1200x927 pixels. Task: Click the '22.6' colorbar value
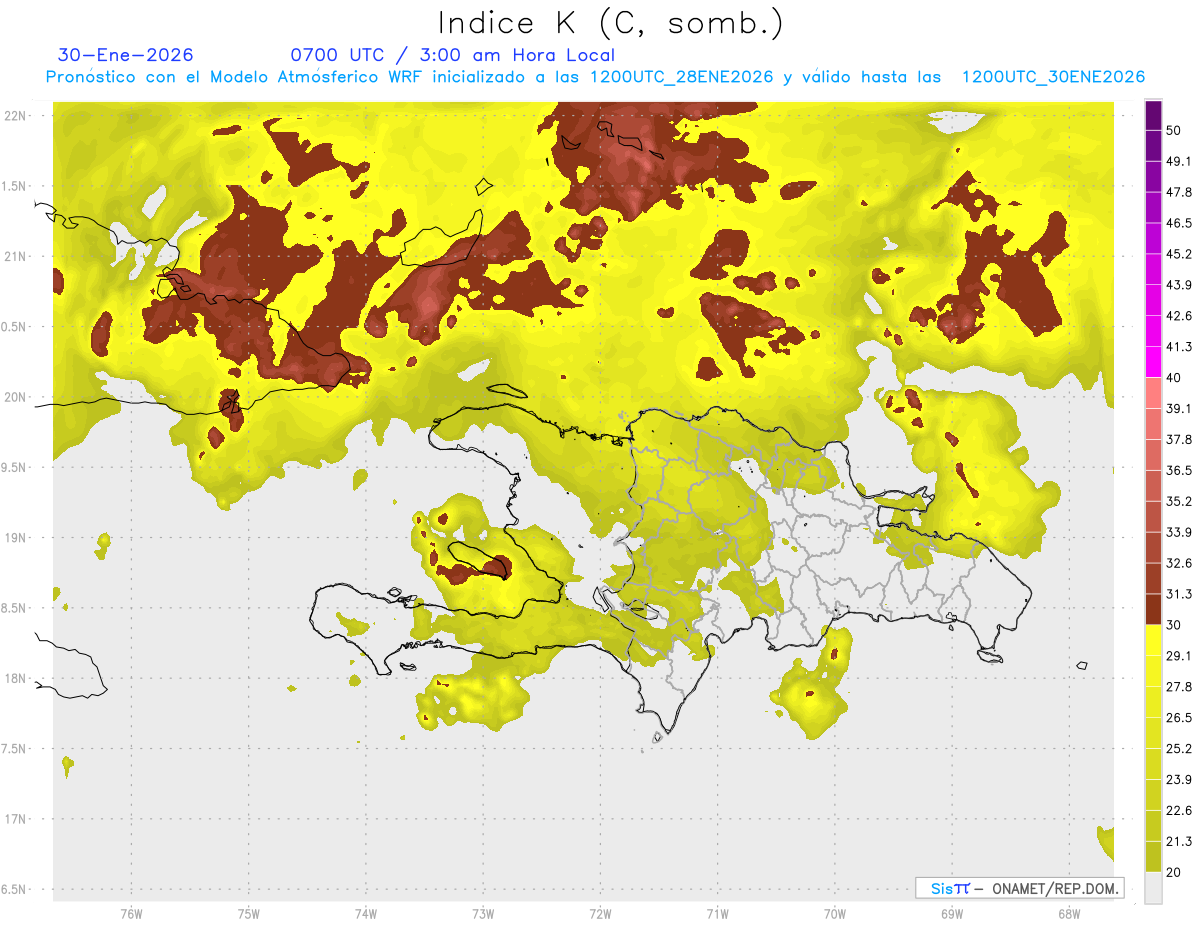click(1179, 811)
